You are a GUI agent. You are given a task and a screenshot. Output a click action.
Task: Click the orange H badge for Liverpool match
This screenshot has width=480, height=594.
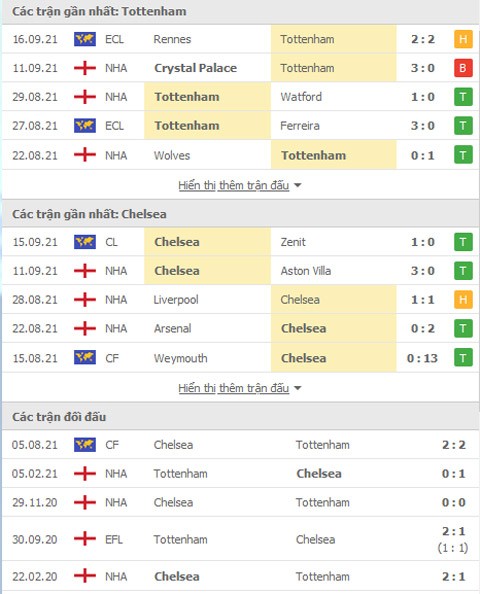point(463,300)
